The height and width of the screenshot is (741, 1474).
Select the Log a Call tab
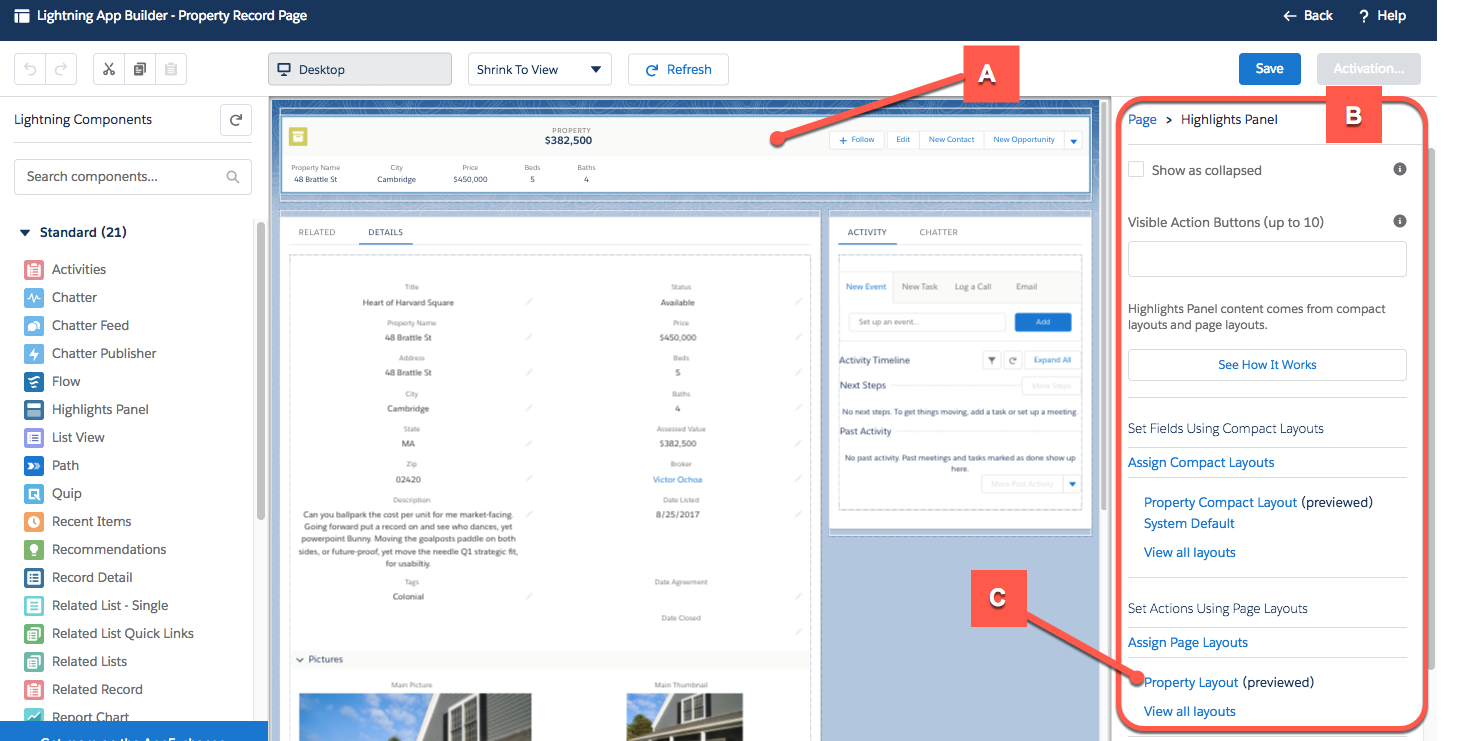pos(973,286)
